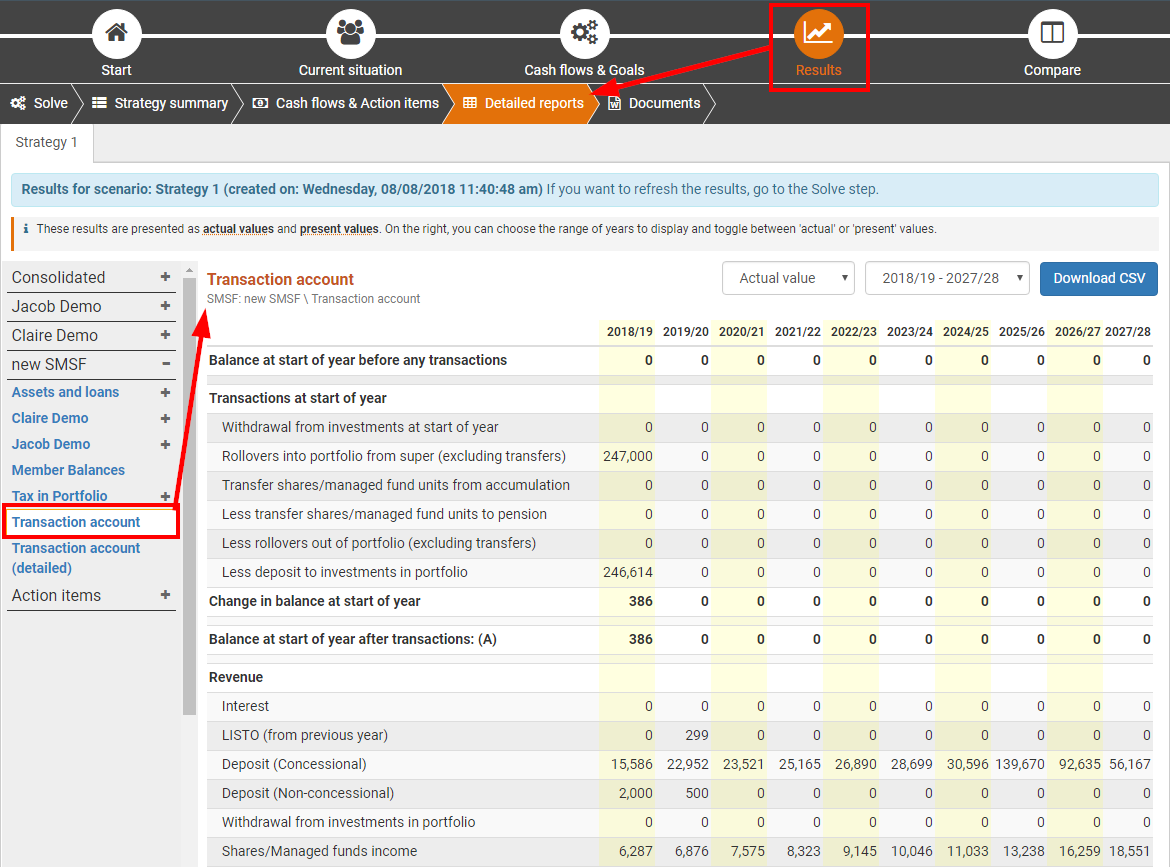1170x867 pixels.
Task: Go to the Solve step
Action: tap(40, 103)
